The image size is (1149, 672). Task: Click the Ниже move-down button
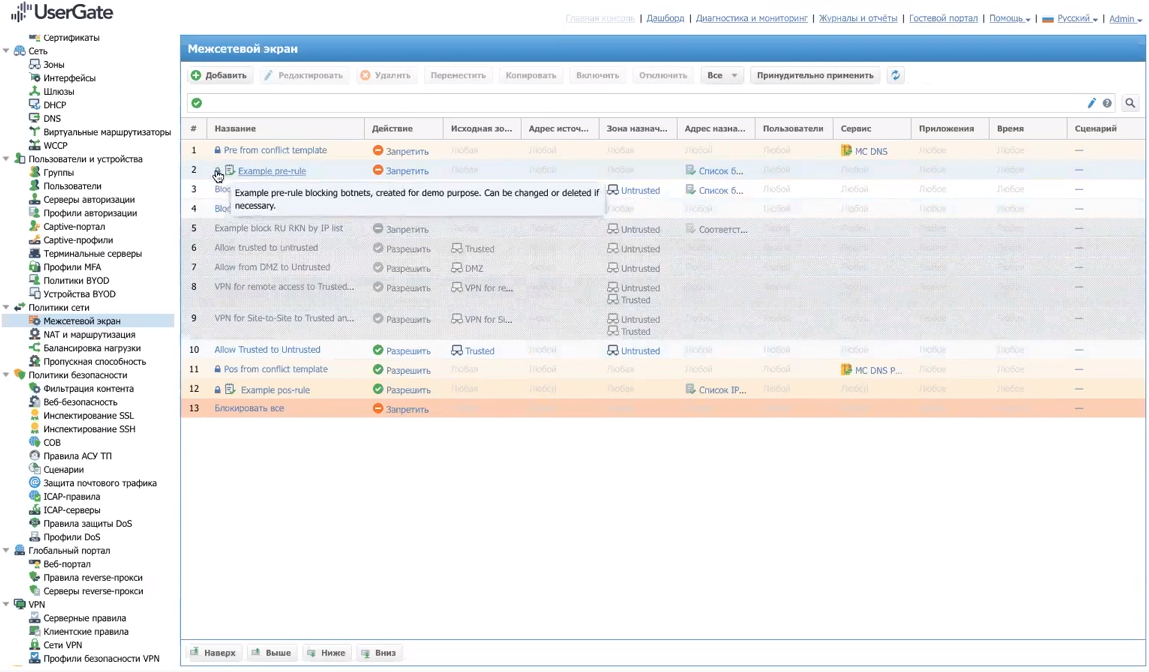pyautogui.click(x=326, y=653)
